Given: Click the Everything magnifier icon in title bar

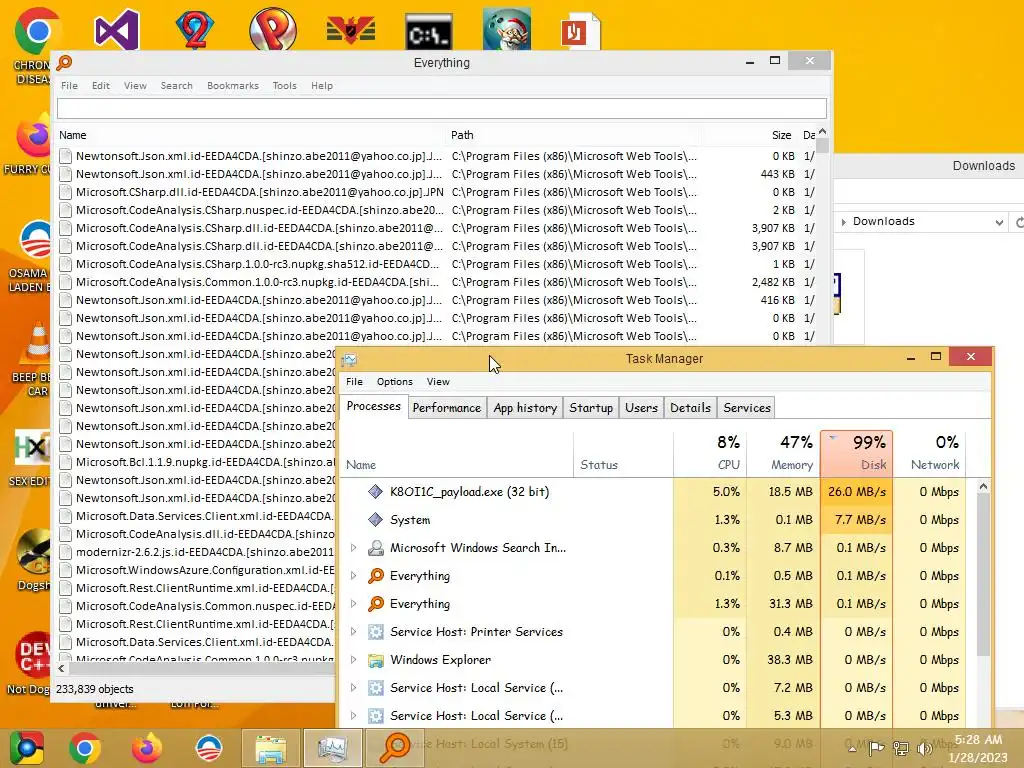Looking at the screenshot, I should (64, 63).
